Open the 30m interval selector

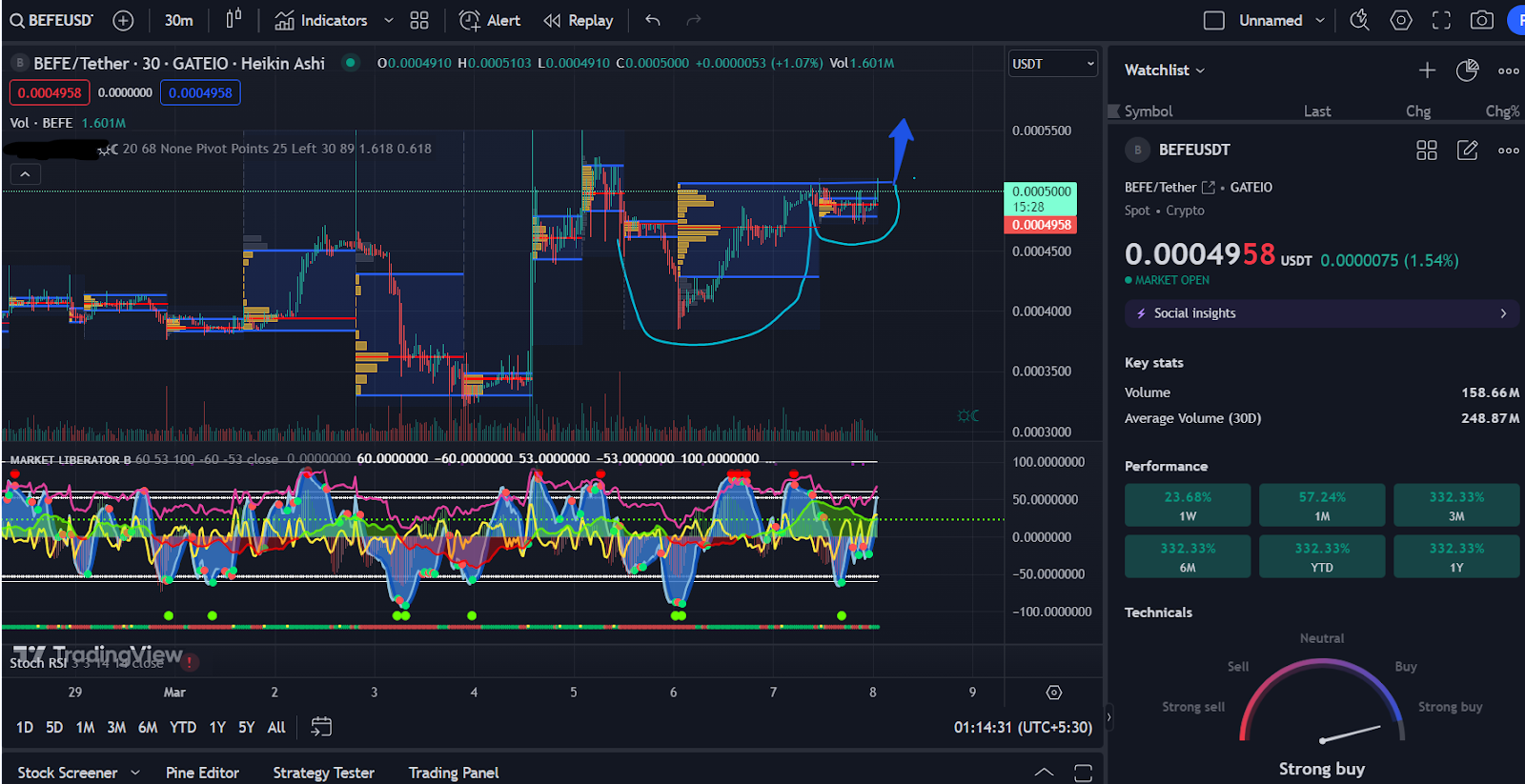[x=178, y=20]
